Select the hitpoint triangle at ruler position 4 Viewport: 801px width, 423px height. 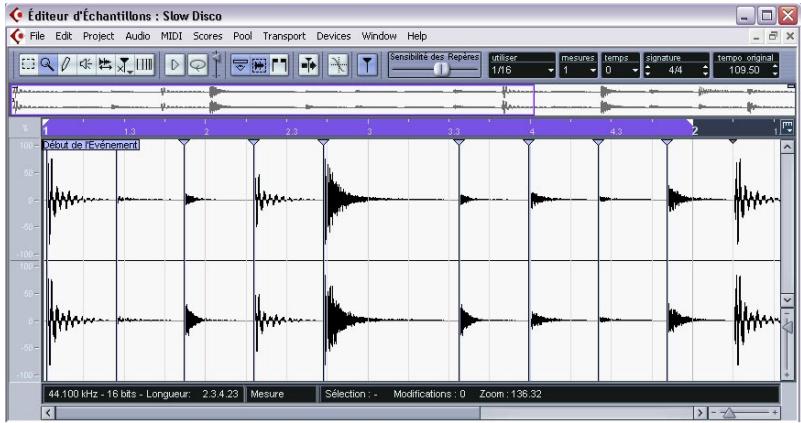click(x=529, y=142)
